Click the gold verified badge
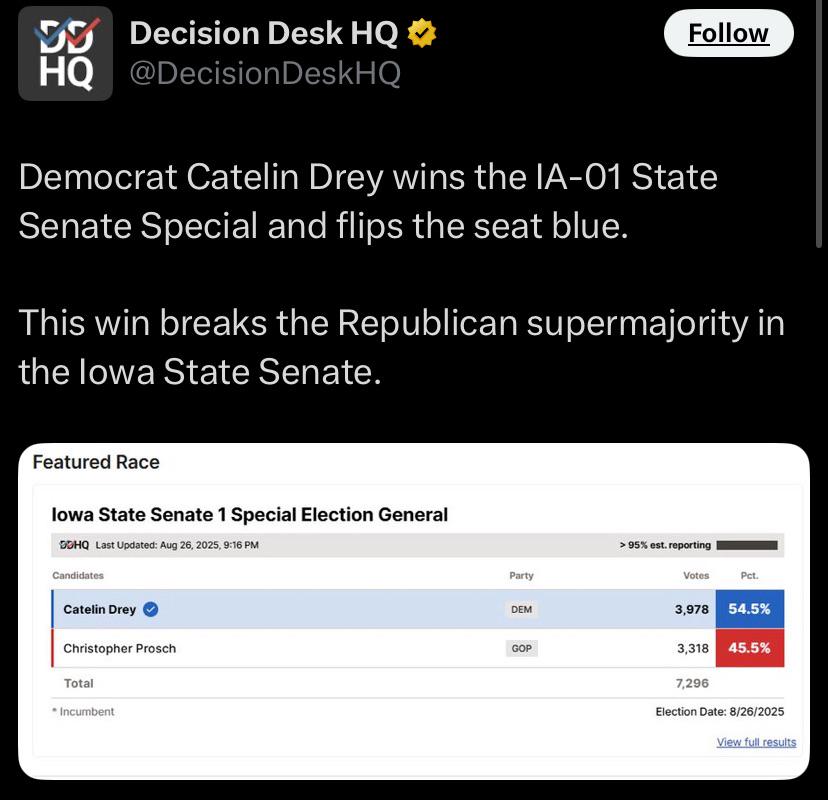Image resolution: width=828 pixels, height=800 pixels. (x=424, y=35)
